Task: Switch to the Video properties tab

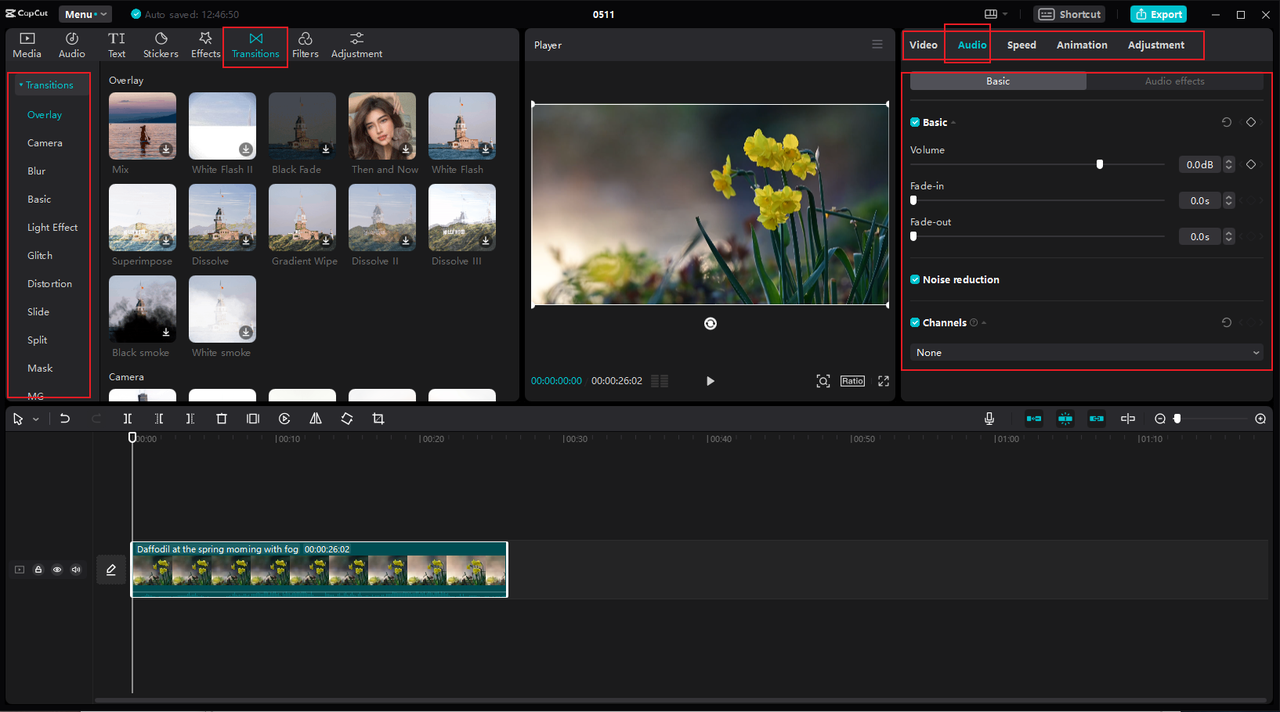Action: coord(923,45)
